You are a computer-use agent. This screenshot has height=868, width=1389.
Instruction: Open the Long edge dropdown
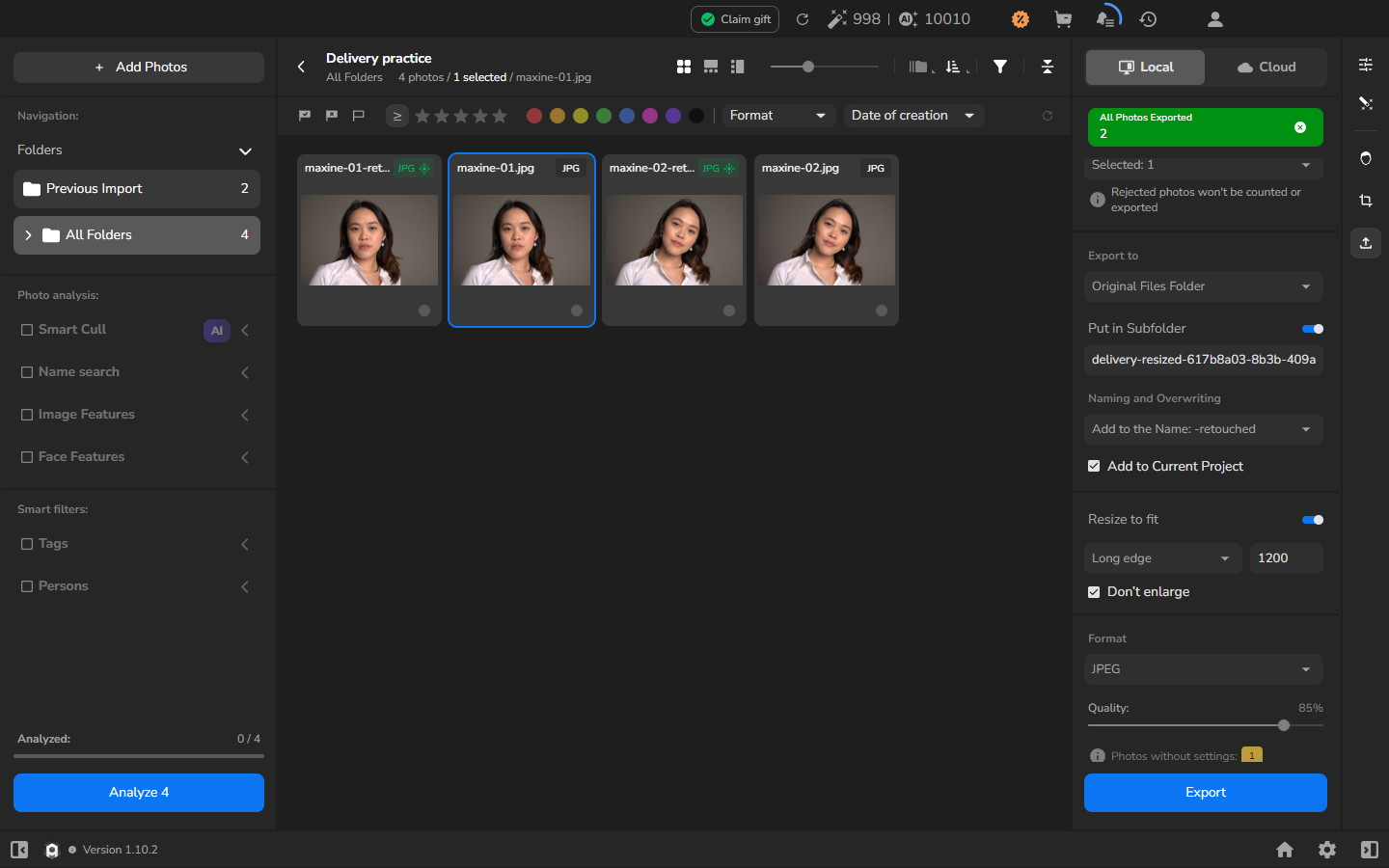(x=1163, y=558)
